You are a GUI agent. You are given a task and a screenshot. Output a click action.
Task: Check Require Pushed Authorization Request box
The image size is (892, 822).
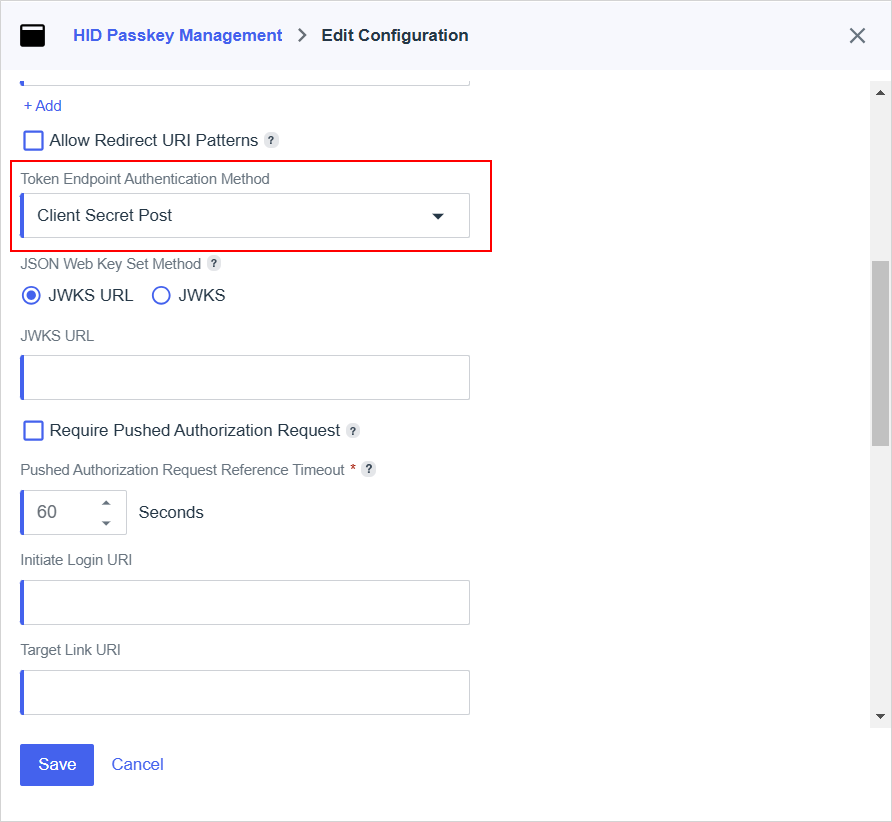point(34,431)
